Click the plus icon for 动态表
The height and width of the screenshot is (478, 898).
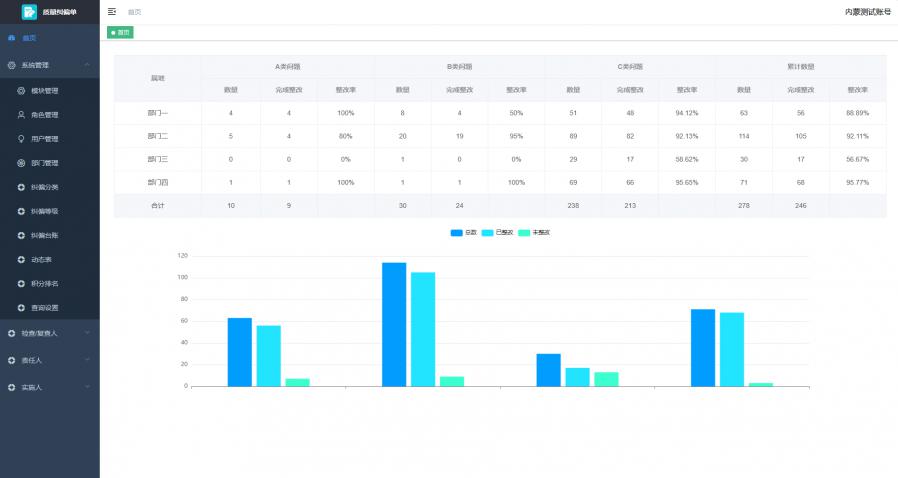coord(21,259)
